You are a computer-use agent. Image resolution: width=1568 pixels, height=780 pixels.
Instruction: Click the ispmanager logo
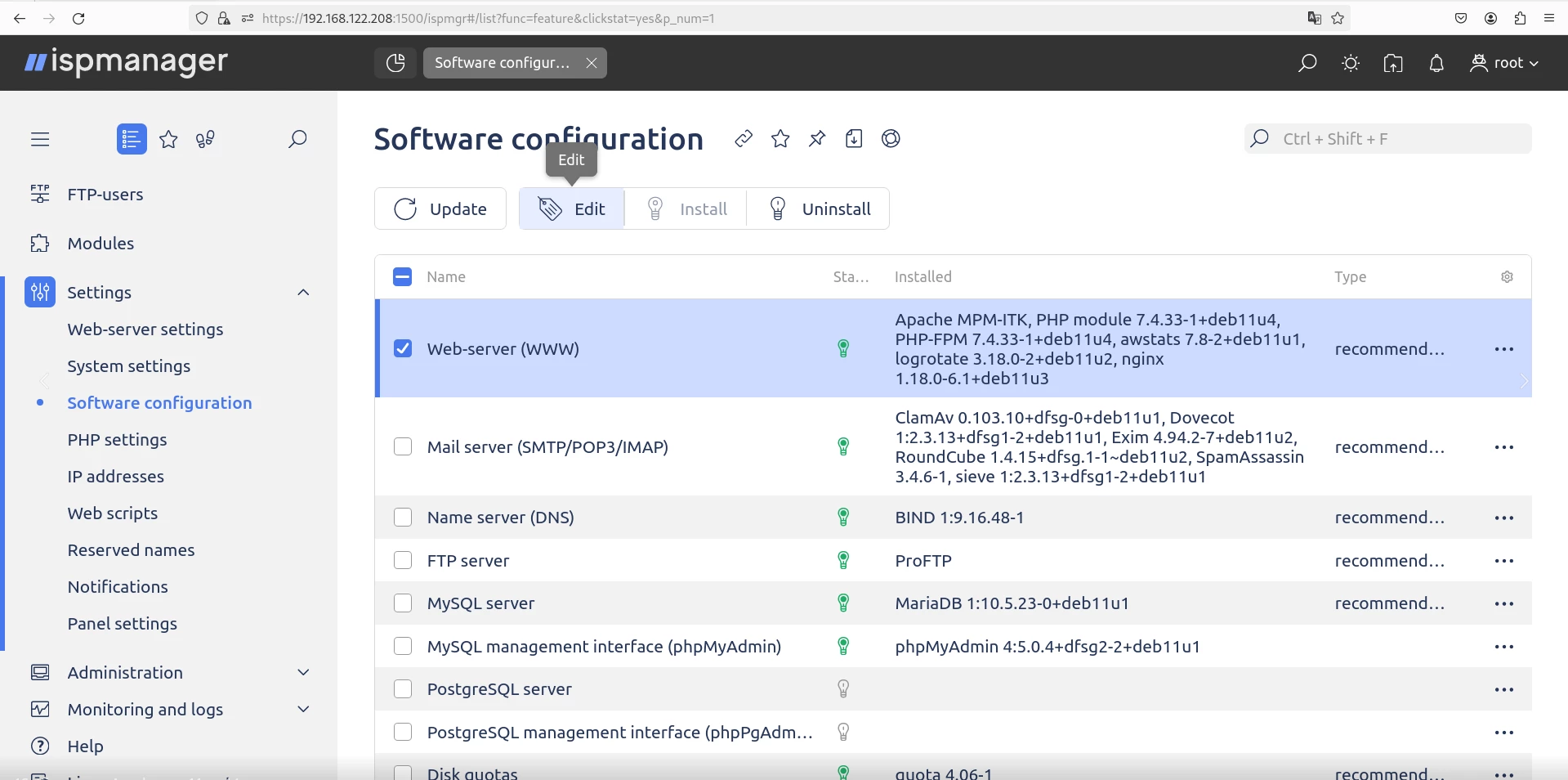(126, 62)
